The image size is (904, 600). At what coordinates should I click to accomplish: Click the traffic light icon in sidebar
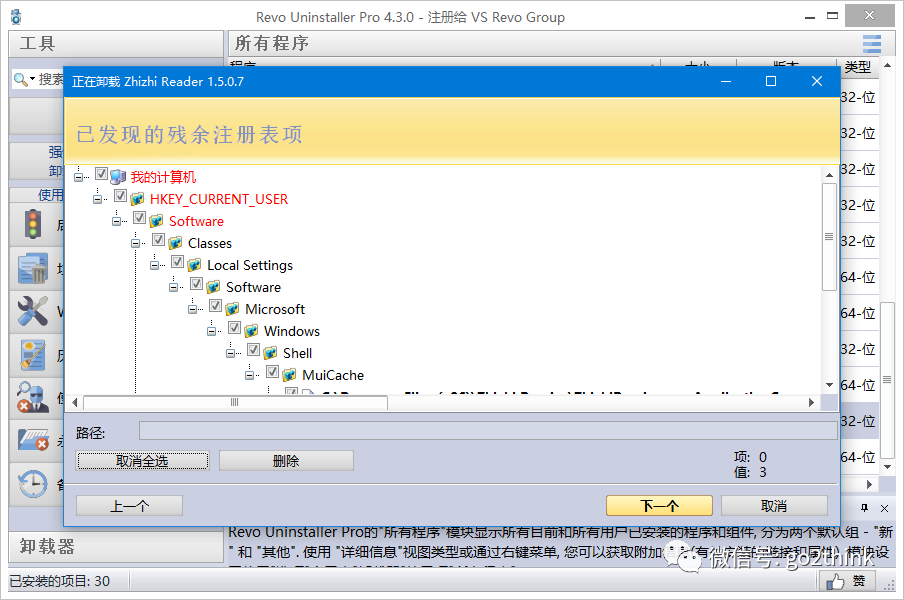33,224
